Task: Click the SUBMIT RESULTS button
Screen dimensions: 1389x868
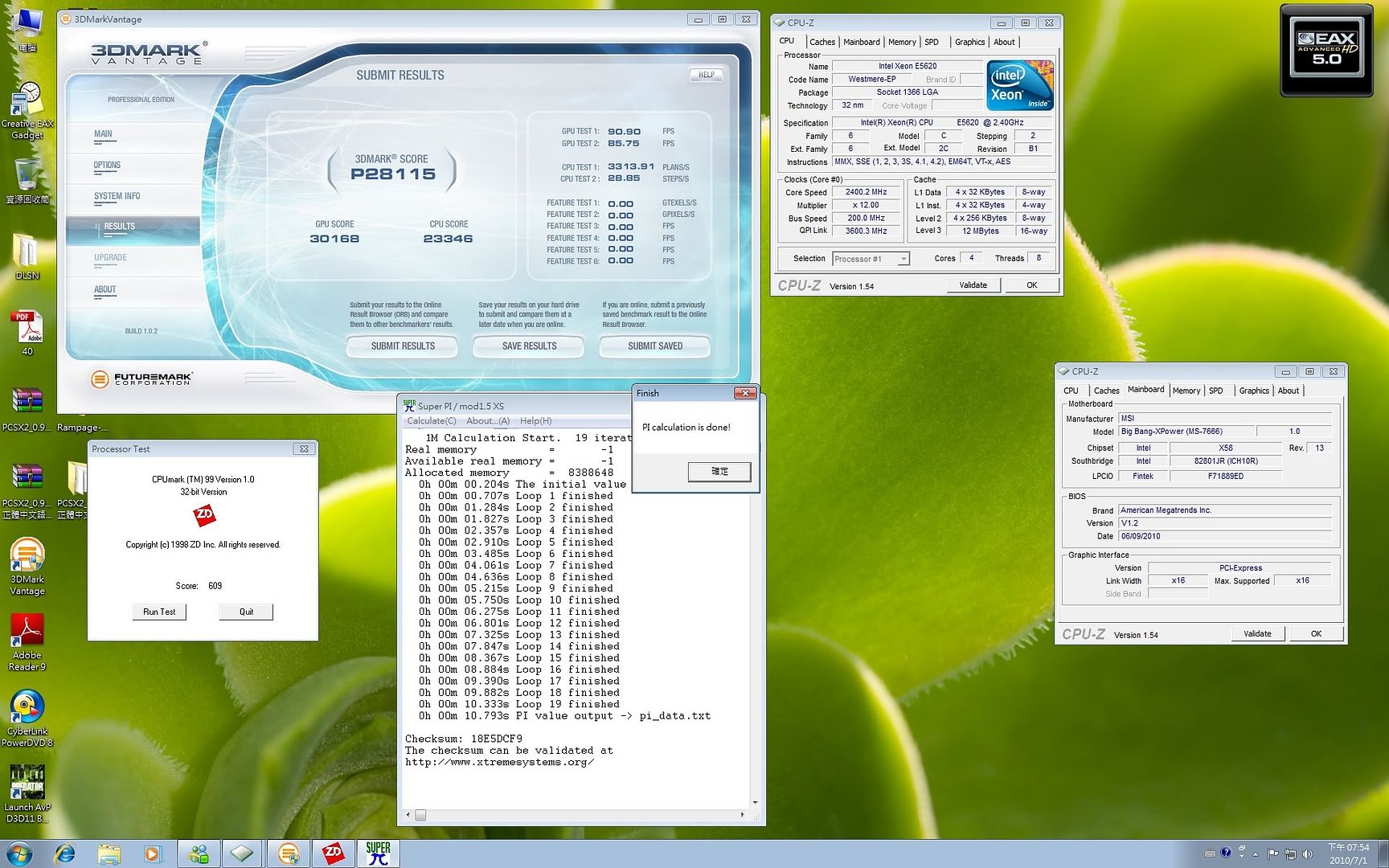Action: [x=403, y=346]
